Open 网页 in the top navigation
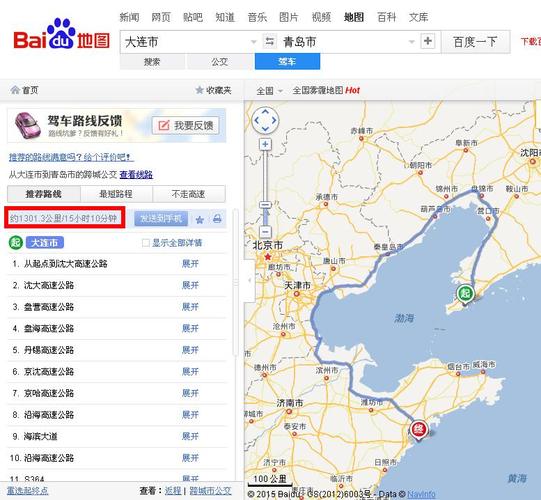This screenshot has height=500, width=541. (161, 17)
